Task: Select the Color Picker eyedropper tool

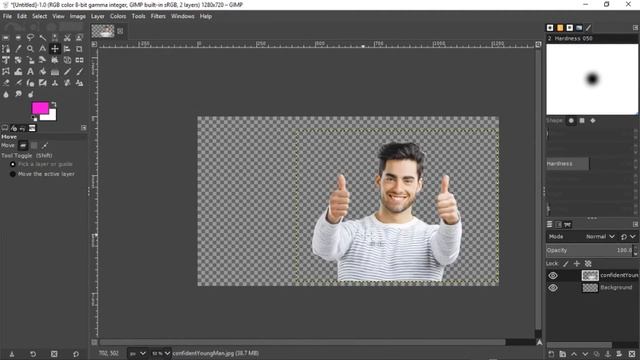Action: point(18,49)
